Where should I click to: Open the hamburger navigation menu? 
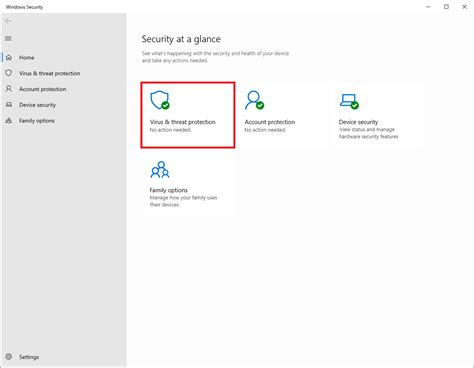(x=8, y=38)
